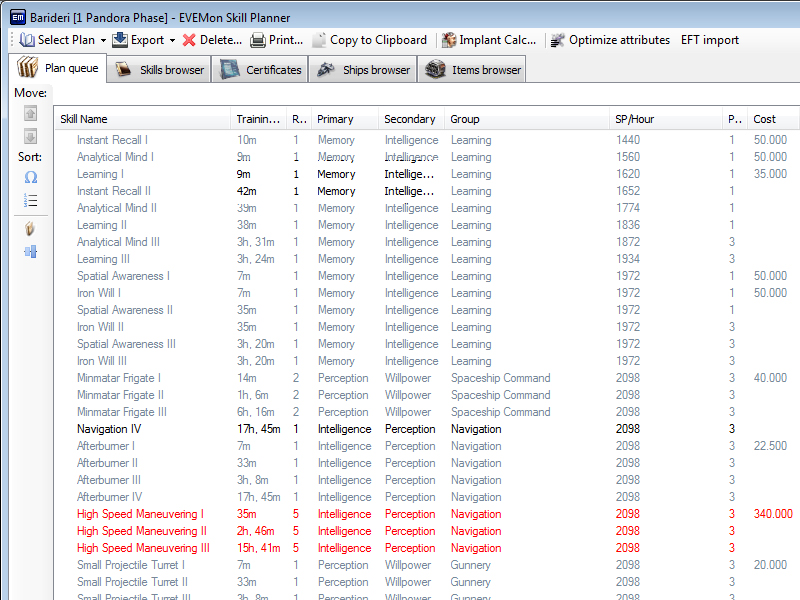Image resolution: width=800 pixels, height=600 pixels.
Task: Click EFT import in toolbar
Action: click(x=710, y=40)
